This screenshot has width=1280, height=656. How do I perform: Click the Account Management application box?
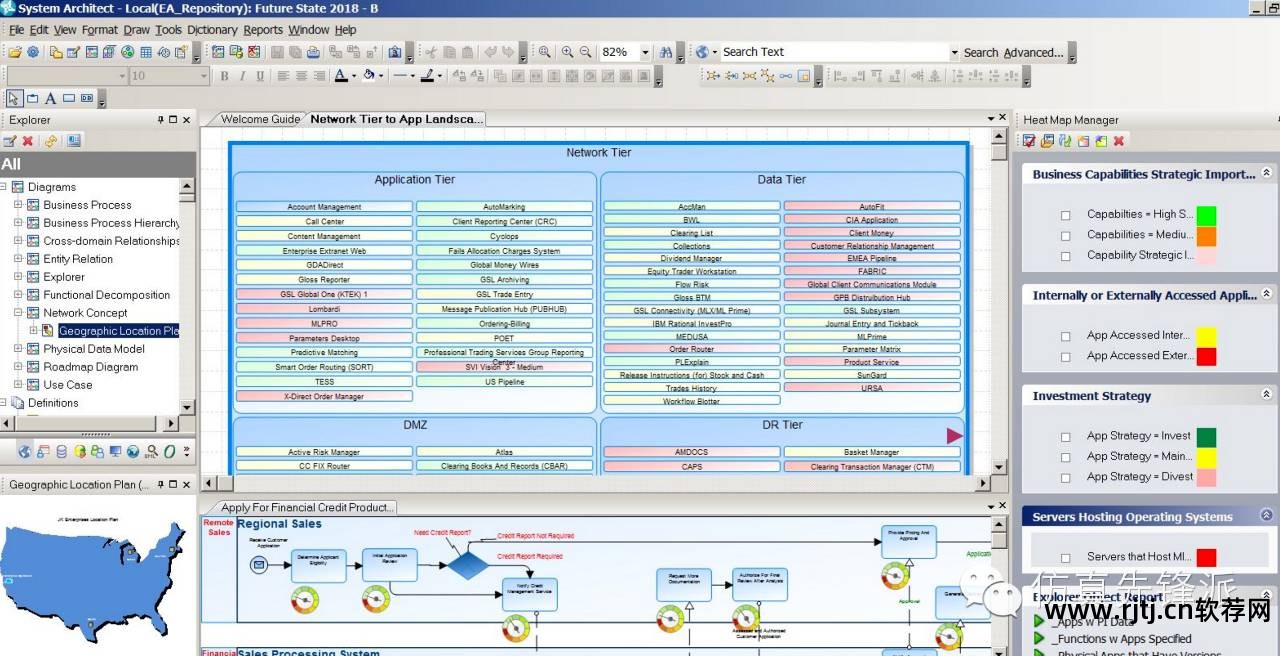coord(324,207)
